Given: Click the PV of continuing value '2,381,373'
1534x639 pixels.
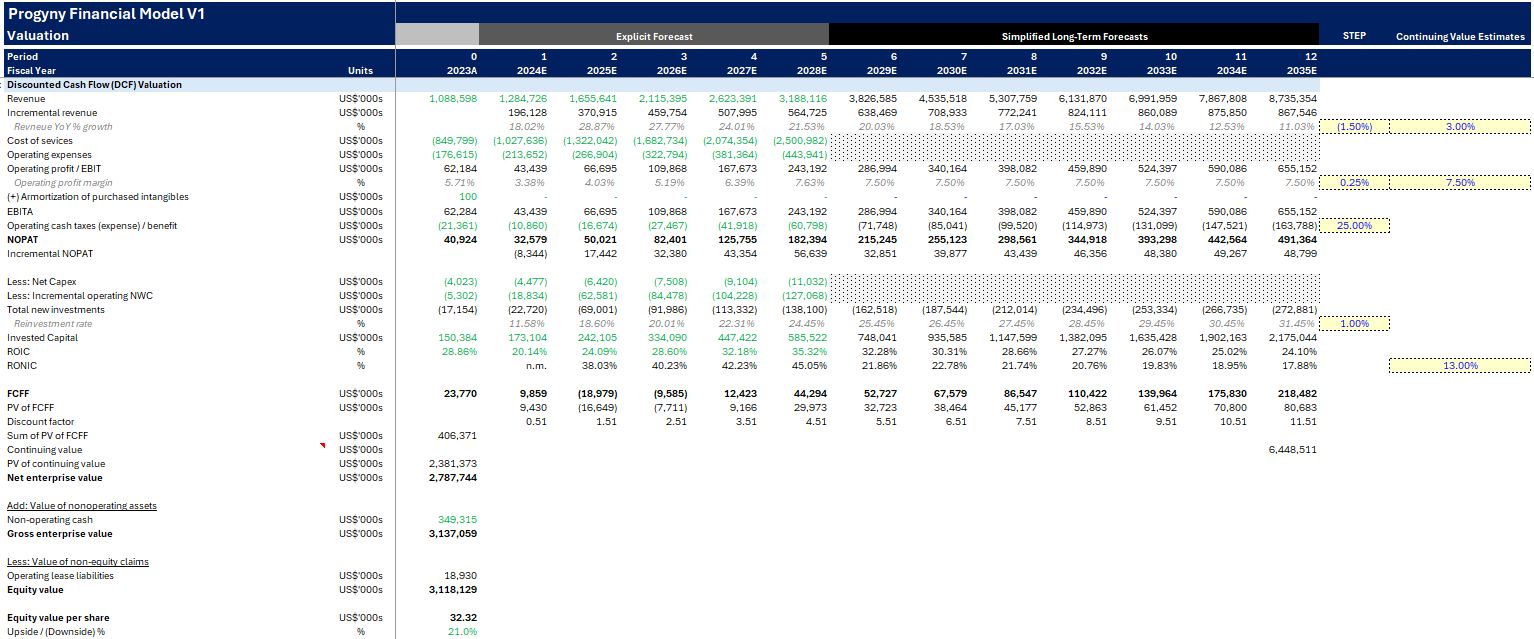Looking at the screenshot, I should (x=453, y=463).
